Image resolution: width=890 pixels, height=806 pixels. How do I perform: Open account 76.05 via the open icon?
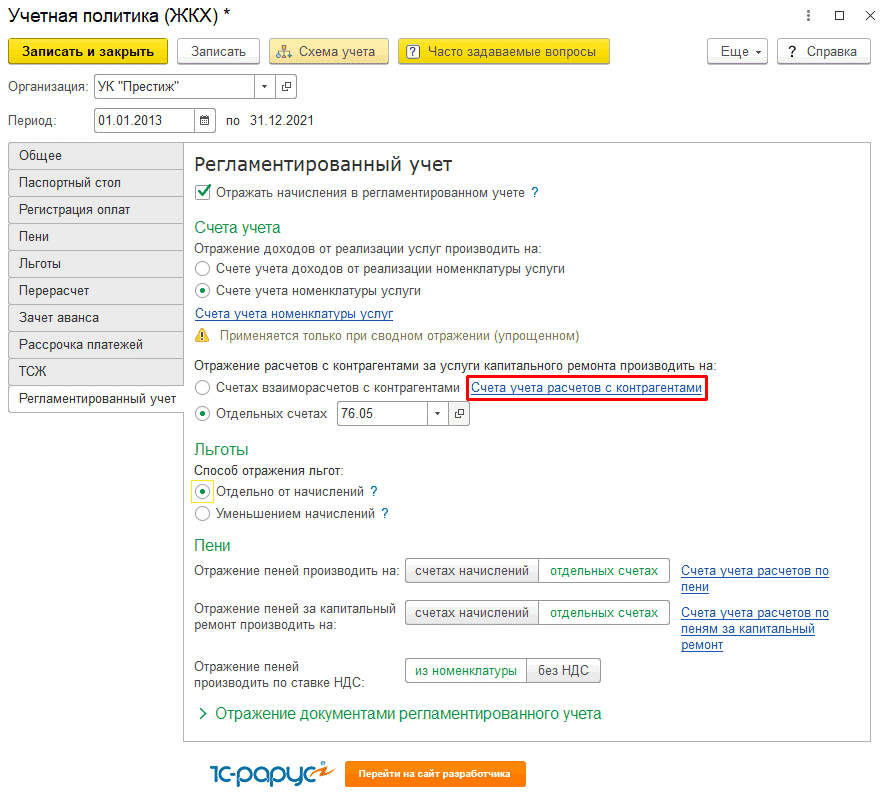[x=459, y=414]
